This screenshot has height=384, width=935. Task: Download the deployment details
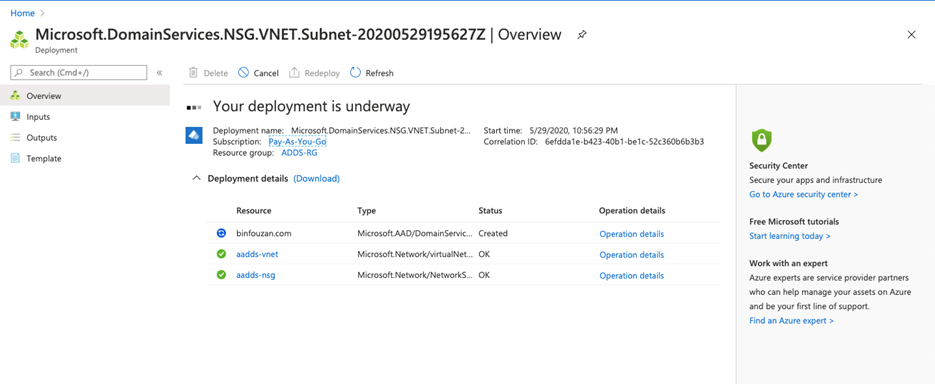317,178
